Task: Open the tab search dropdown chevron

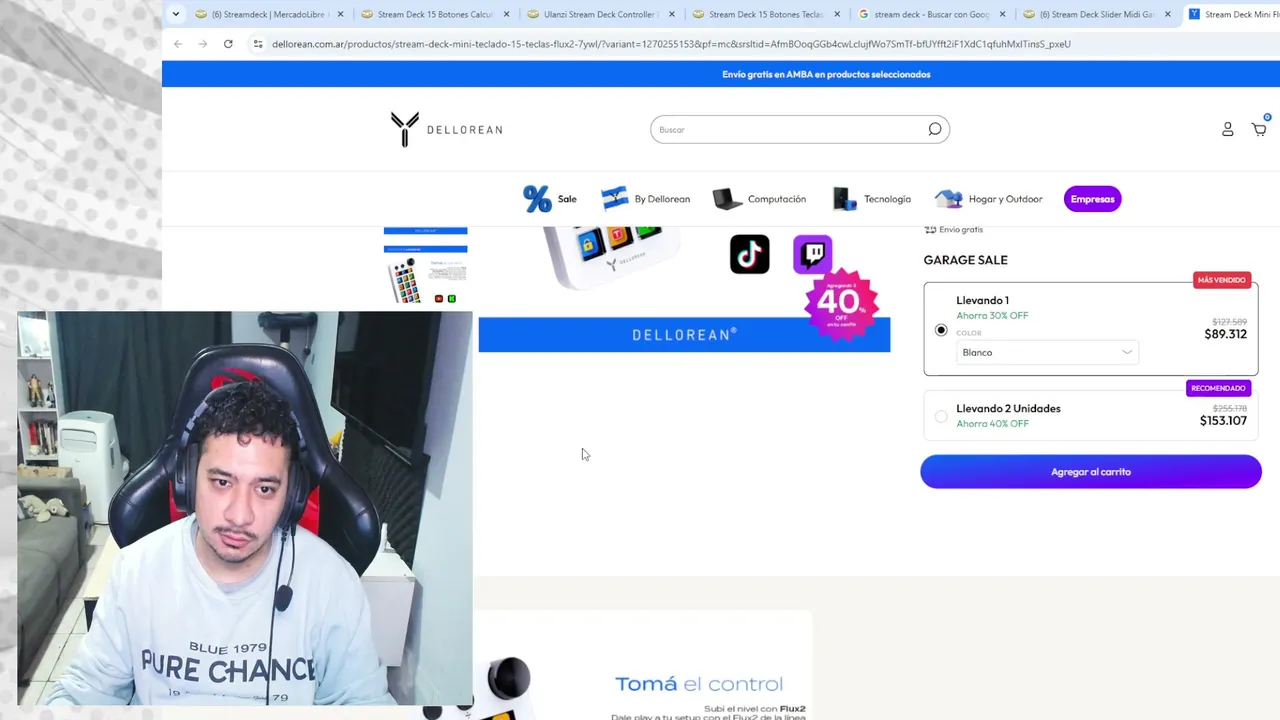Action: coord(176,14)
